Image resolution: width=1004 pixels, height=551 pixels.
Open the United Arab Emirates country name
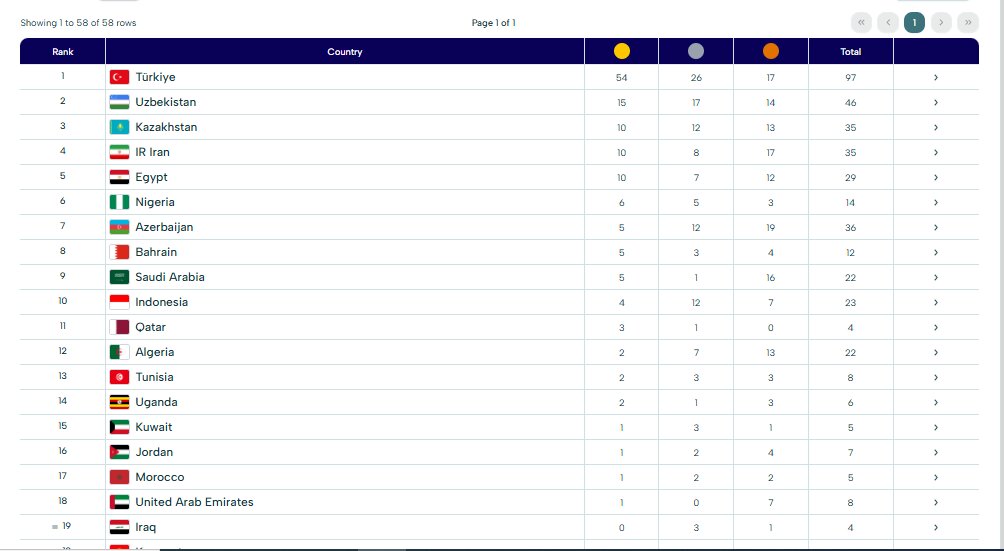(194, 502)
